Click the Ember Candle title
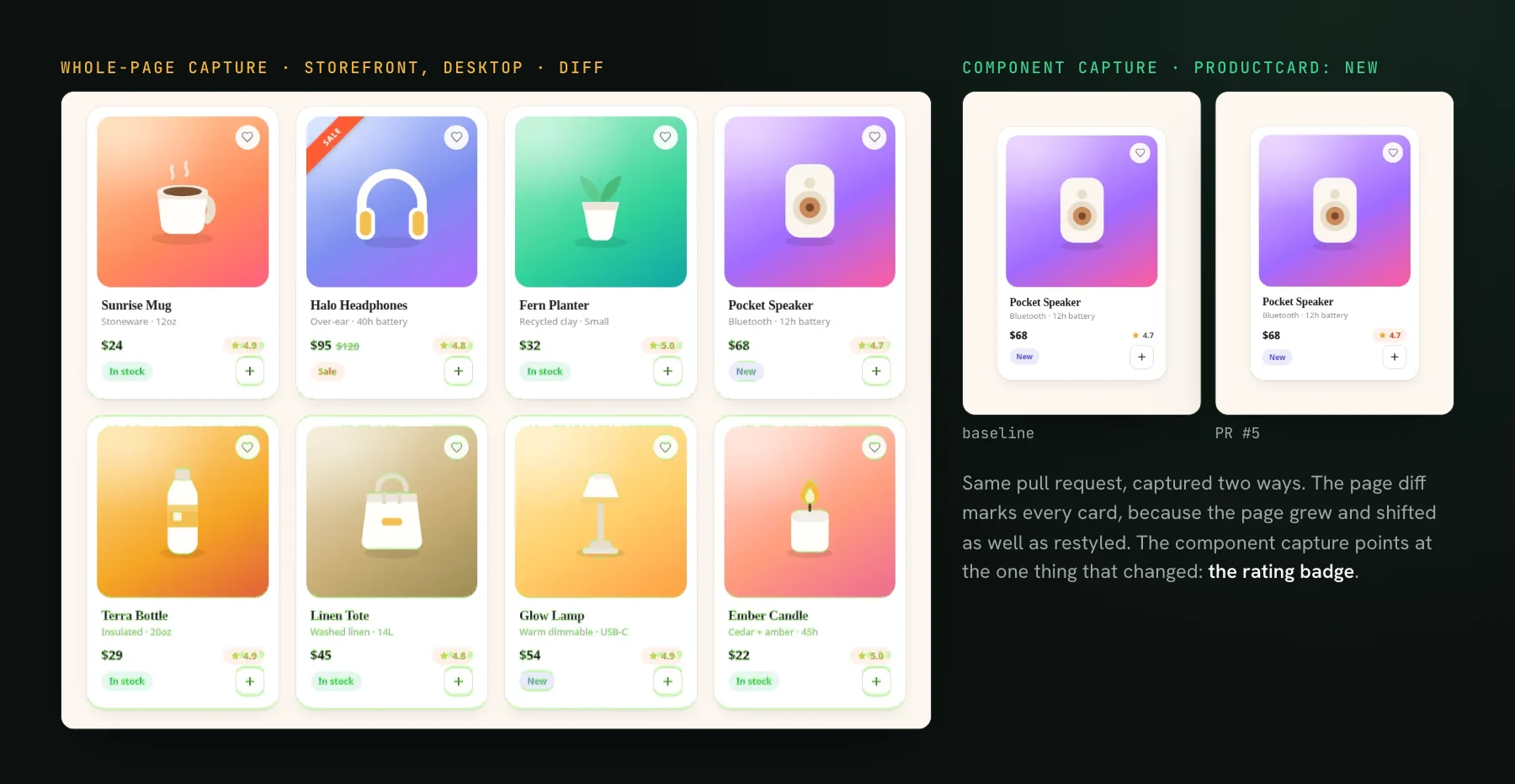 pos(768,616)
